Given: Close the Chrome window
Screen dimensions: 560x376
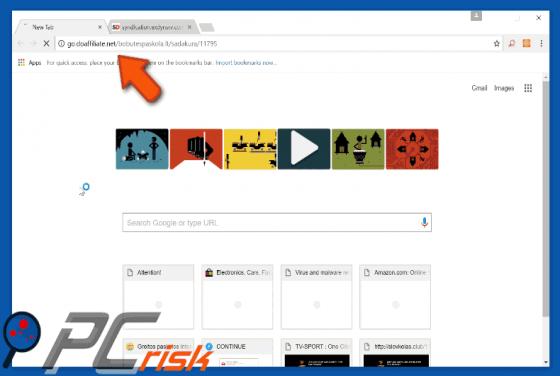Looking at the screenshot, I should click(x=539, y=17).
